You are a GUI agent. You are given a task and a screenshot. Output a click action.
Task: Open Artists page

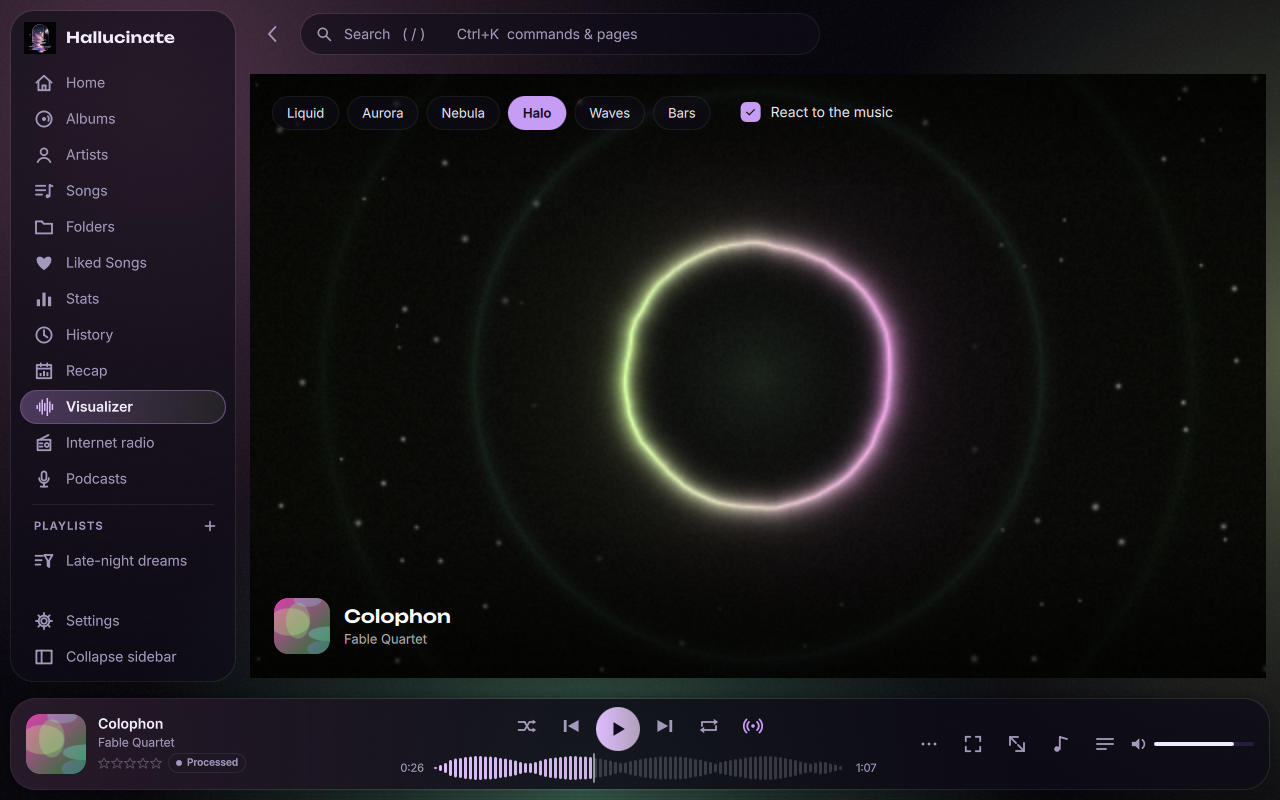pos(123,155)
